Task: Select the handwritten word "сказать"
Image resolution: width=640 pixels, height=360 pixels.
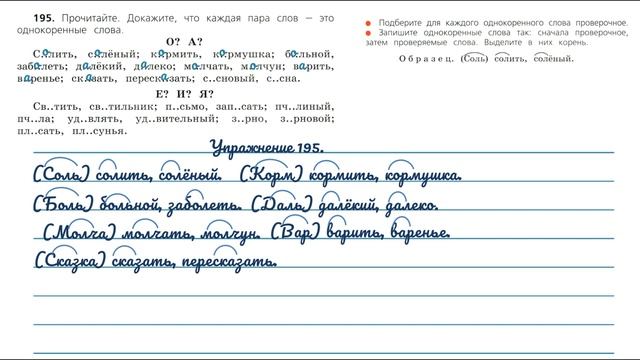Action: (x=143, y=262)
